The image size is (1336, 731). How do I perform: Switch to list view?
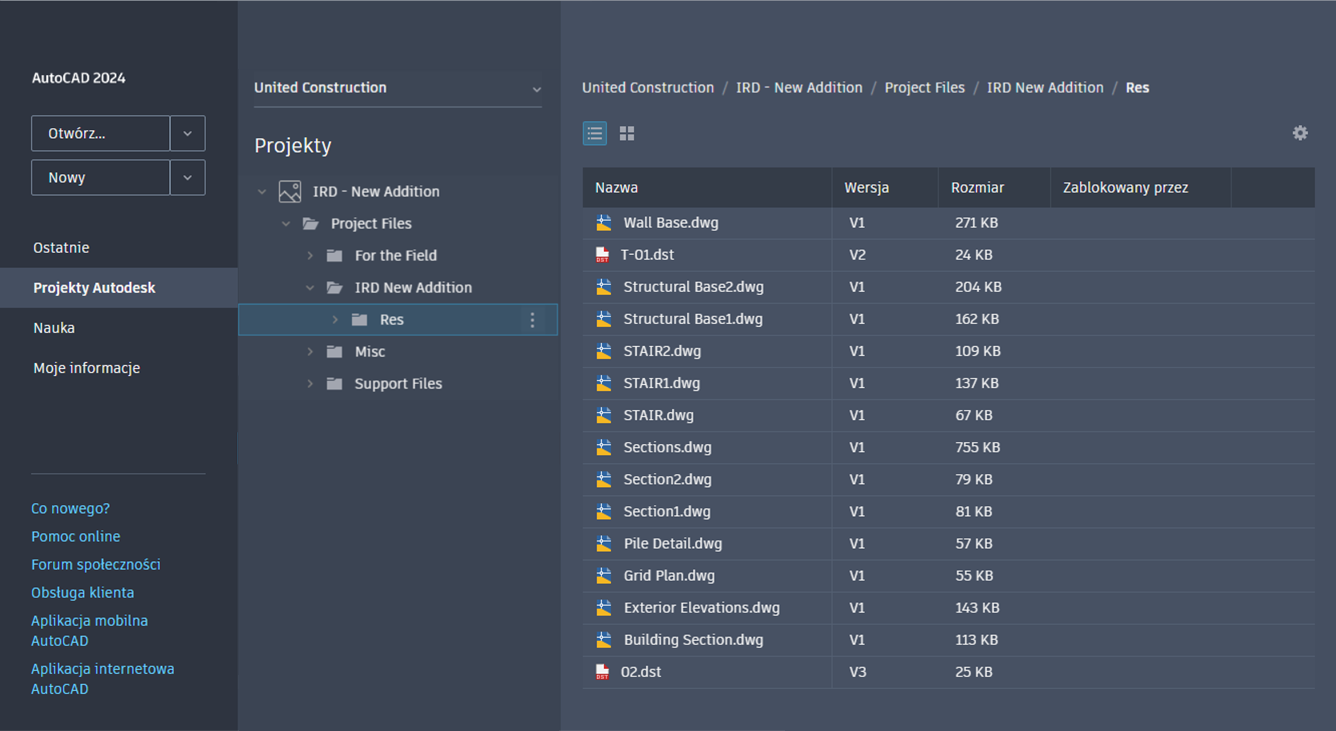595,133
